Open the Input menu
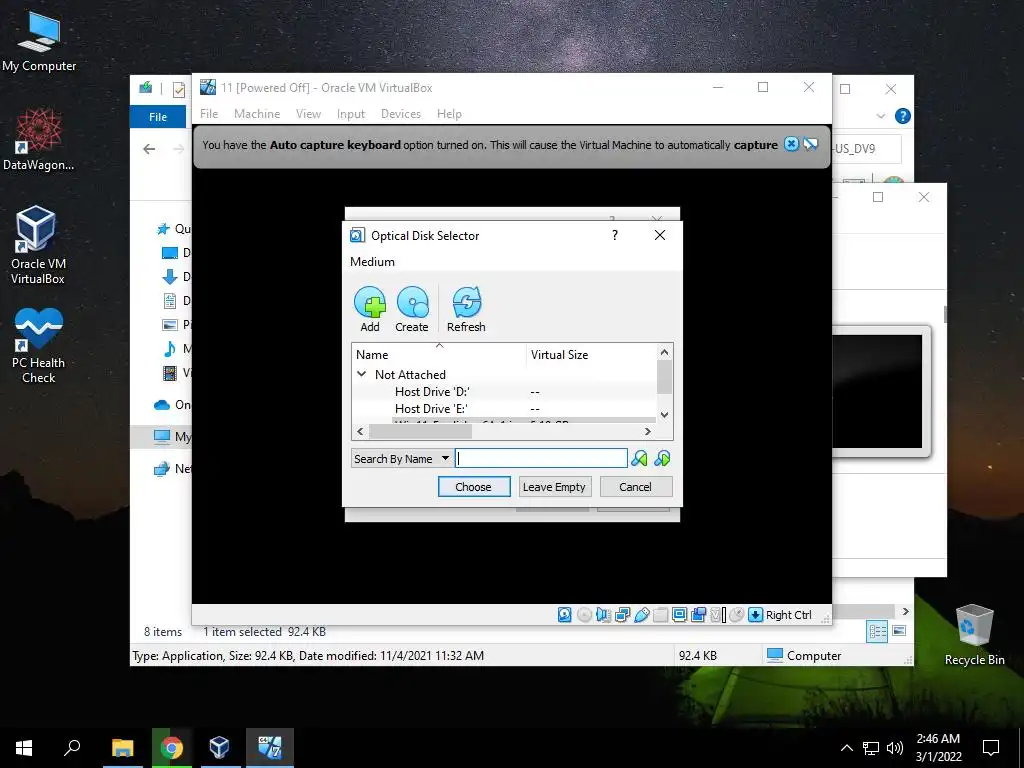Screen dimensions: 1024x768 [351, 114]
